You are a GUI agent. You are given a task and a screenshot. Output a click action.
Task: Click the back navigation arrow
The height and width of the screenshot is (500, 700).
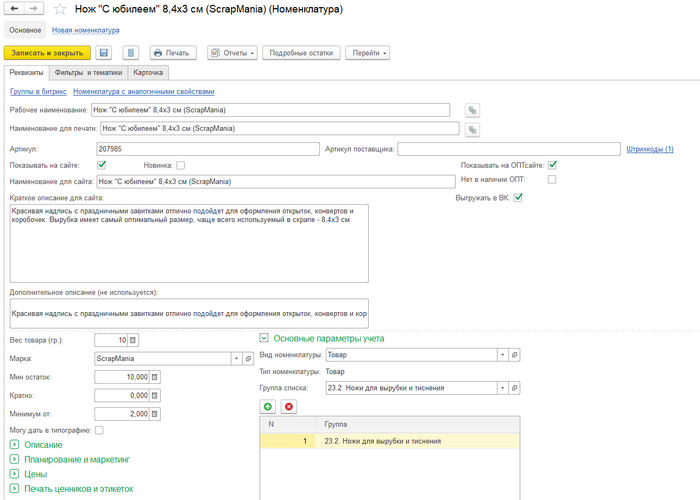pyautogui.click(x=14, y=9)
